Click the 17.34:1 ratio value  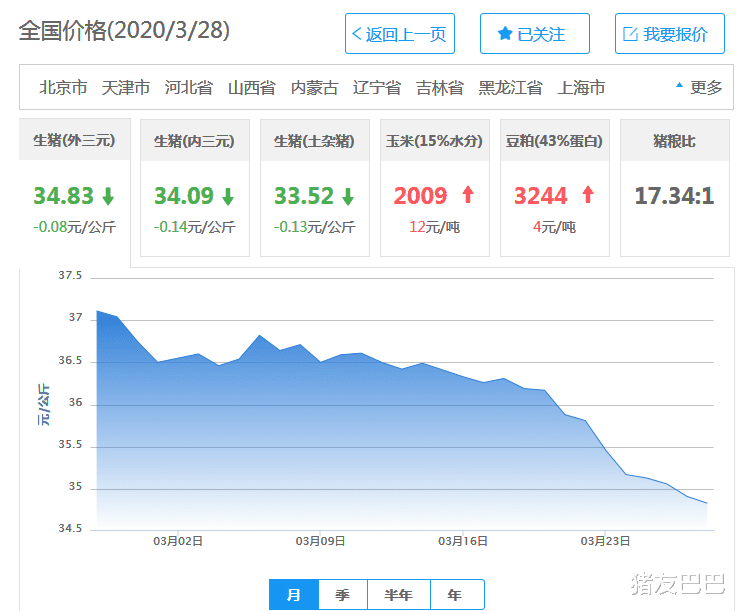tap(674, 196)
